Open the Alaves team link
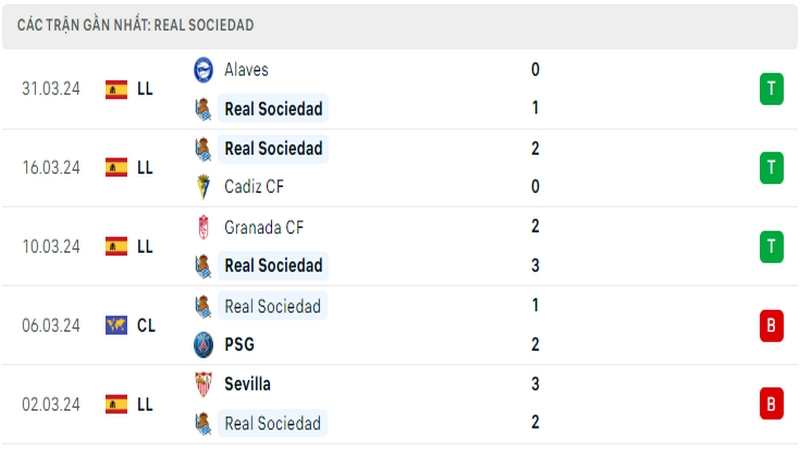 pyautogui.click(x=246, y=69)
